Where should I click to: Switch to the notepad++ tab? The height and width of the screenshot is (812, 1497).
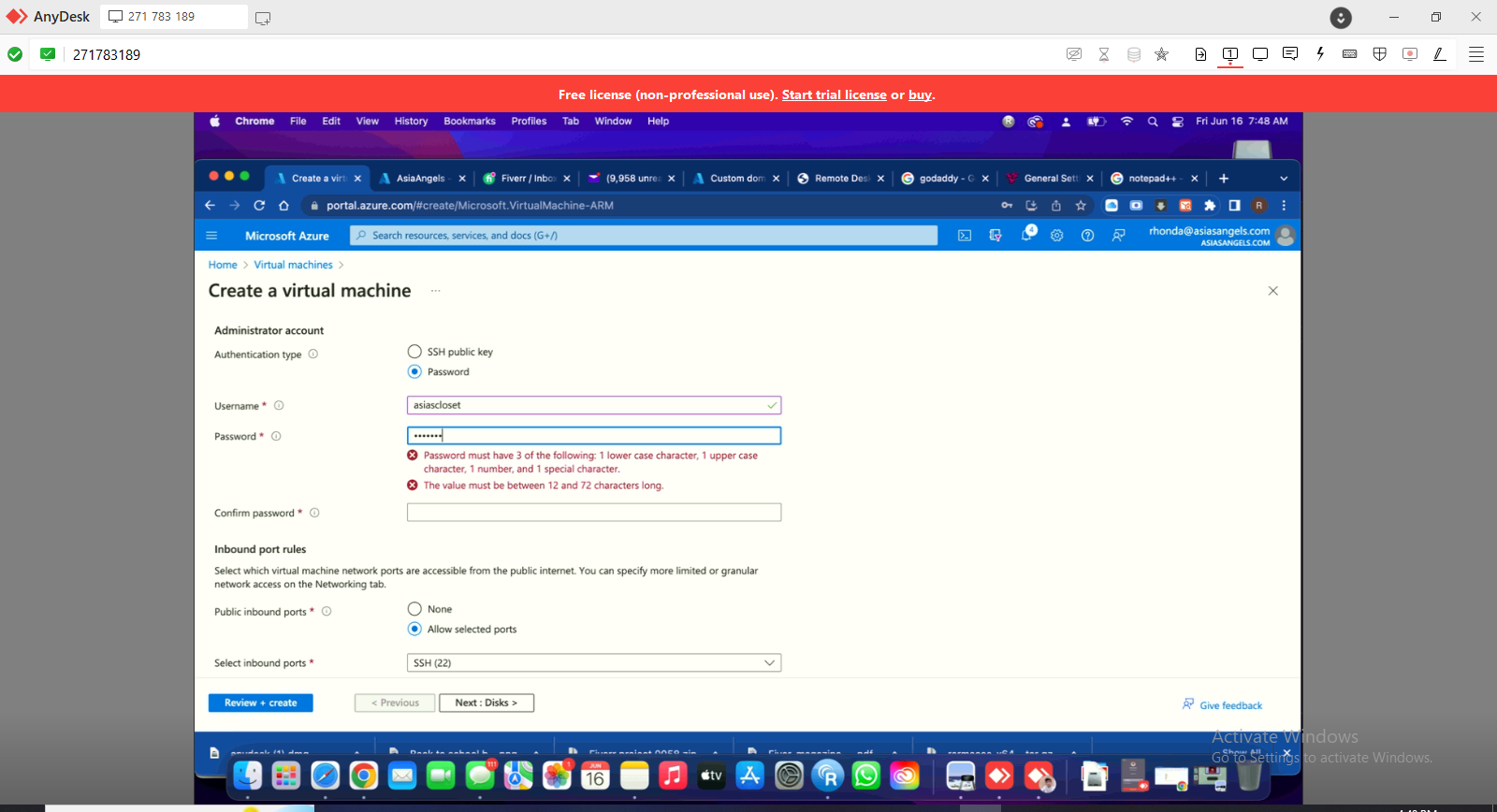(x=1153, y=179)
